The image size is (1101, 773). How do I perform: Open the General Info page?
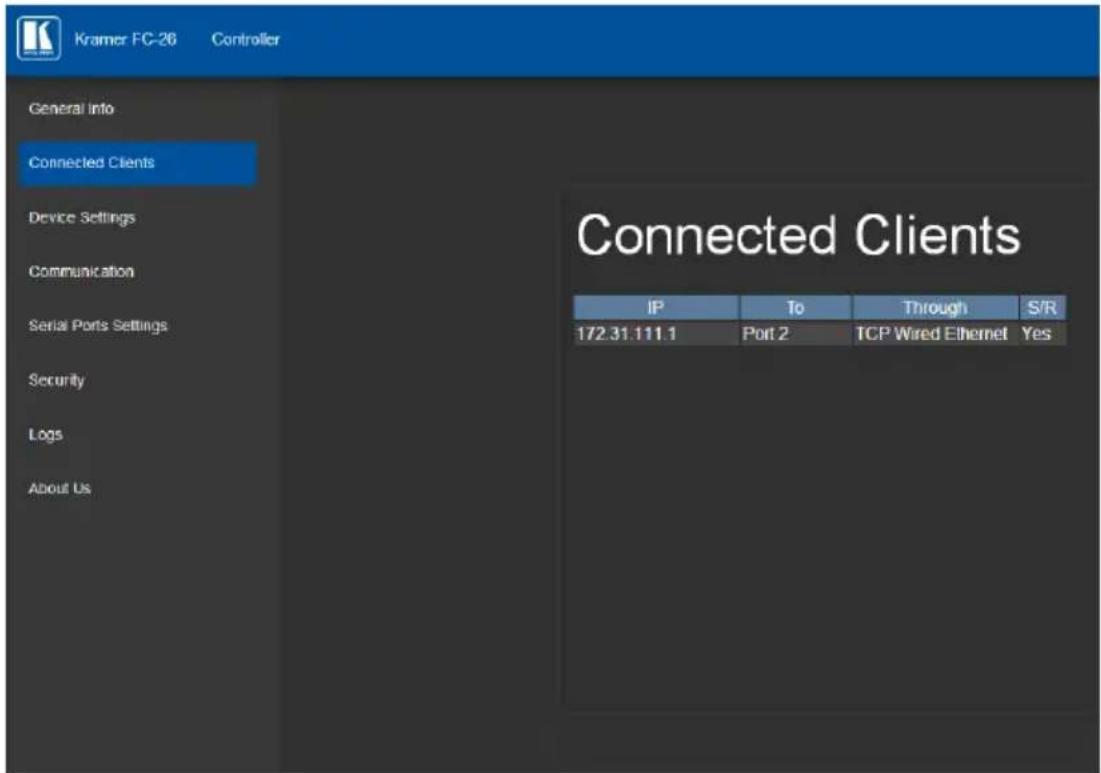click(x=71, y=109)
